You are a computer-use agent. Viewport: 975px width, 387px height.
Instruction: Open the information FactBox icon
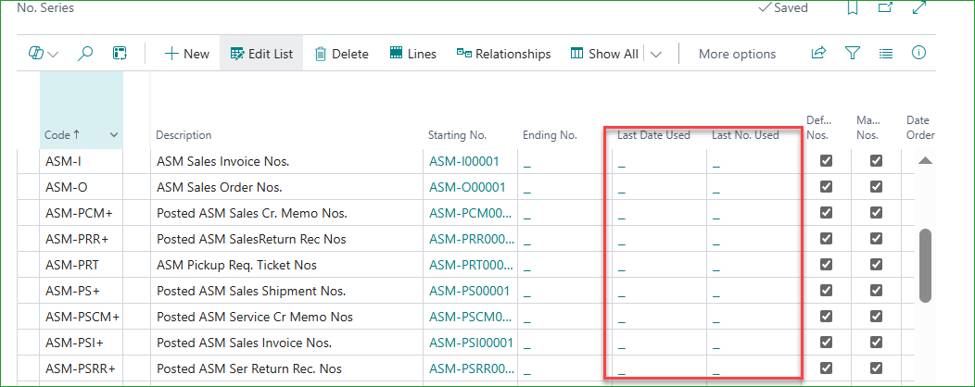[919, 53]
